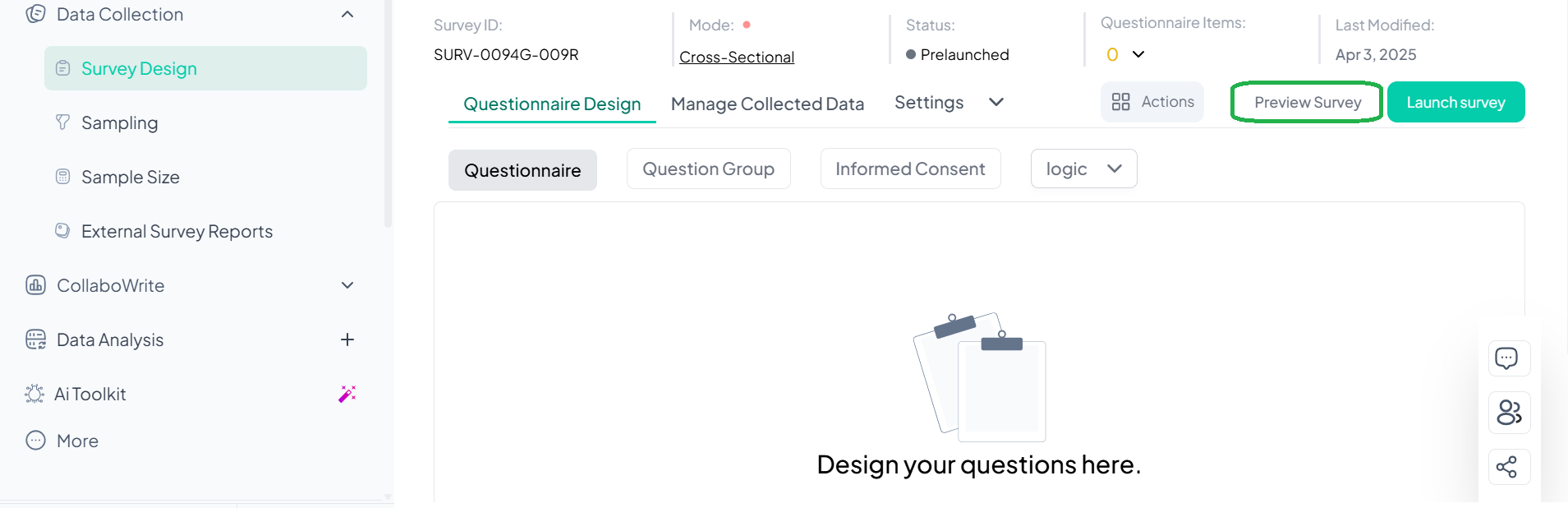Viewport: 1568px width, 508px height.
Task: Open Informed Consent tab
Action: pyautogui.click(x=910, y=169)
